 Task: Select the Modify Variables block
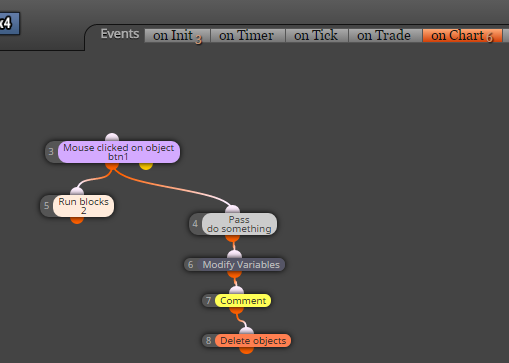point(241,265)
